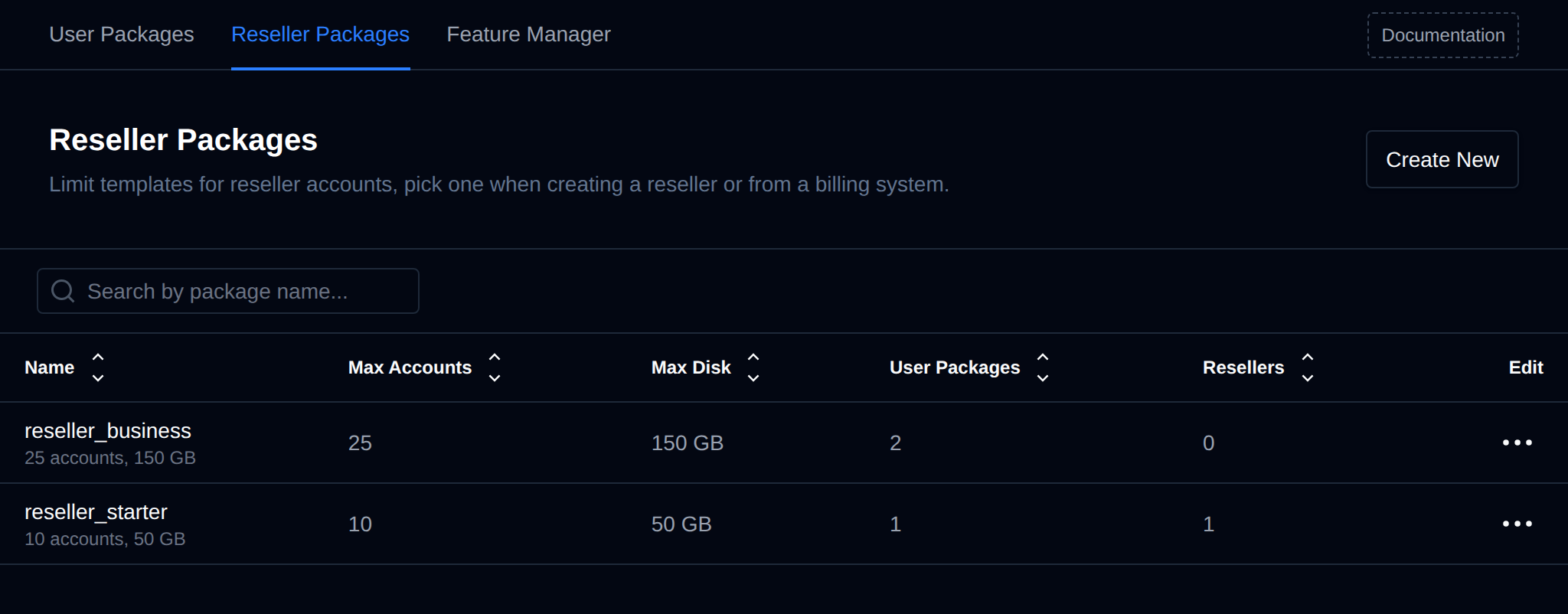Sort by Name column arrows
Viewport: 1568px width, 614px height.
(98, 367)
